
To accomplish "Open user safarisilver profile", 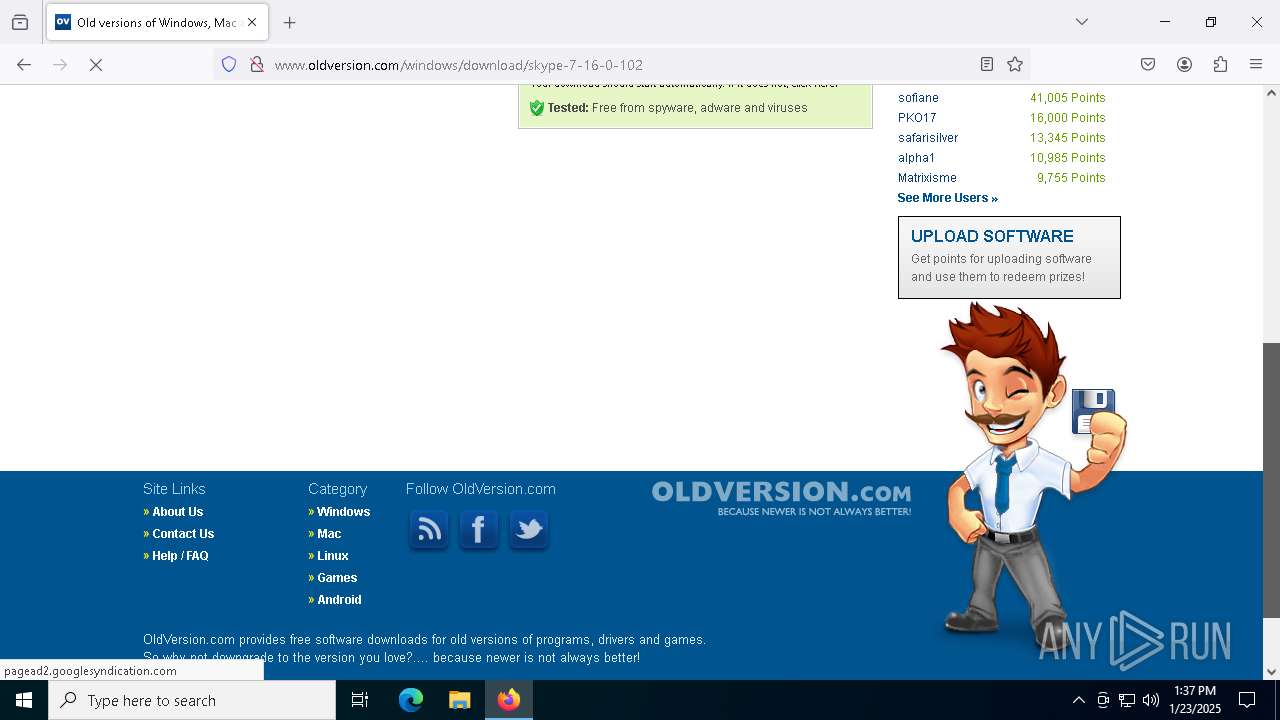I will click(928, 138).
